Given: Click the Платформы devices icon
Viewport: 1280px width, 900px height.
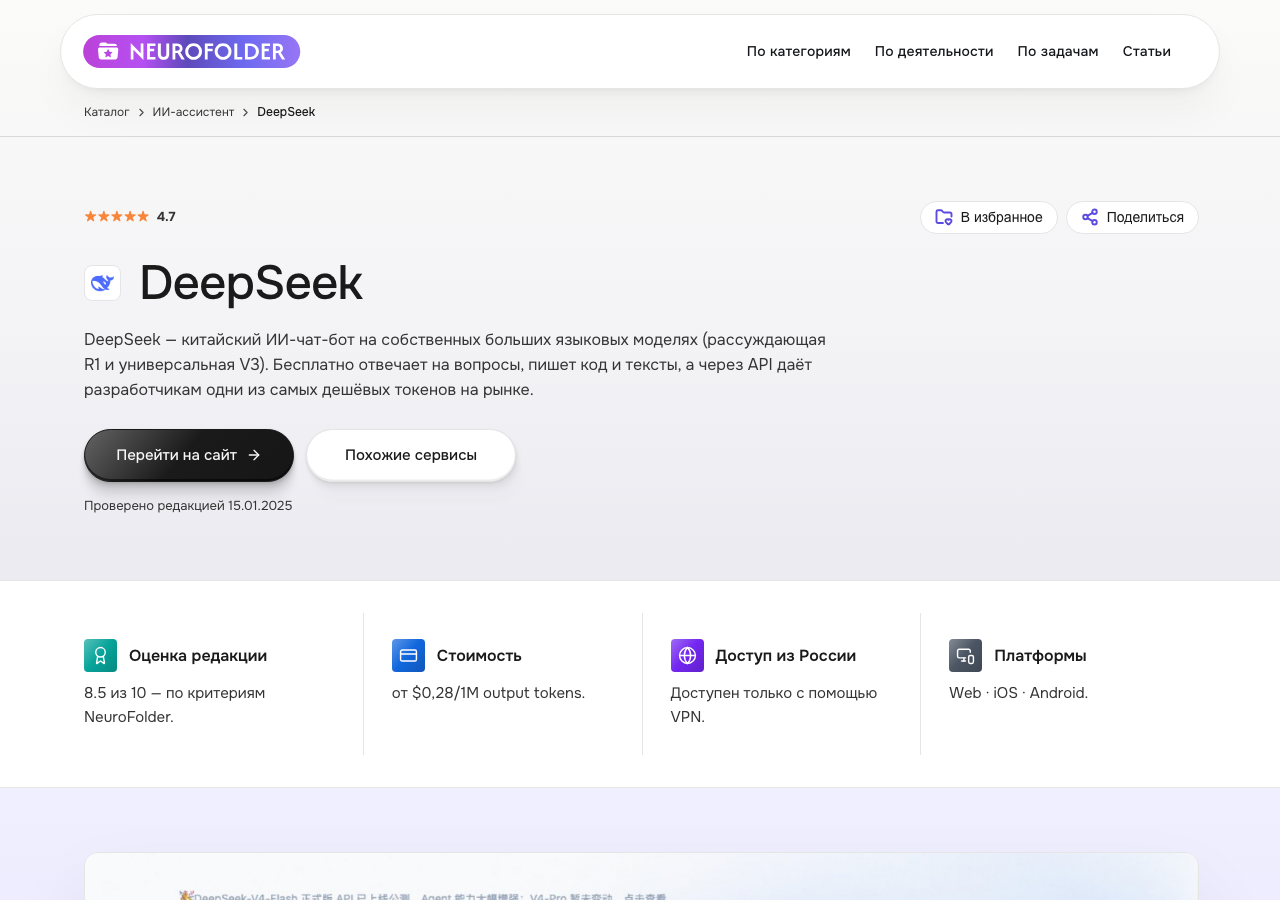Looking at the screenshot, I should click(965, 655).
